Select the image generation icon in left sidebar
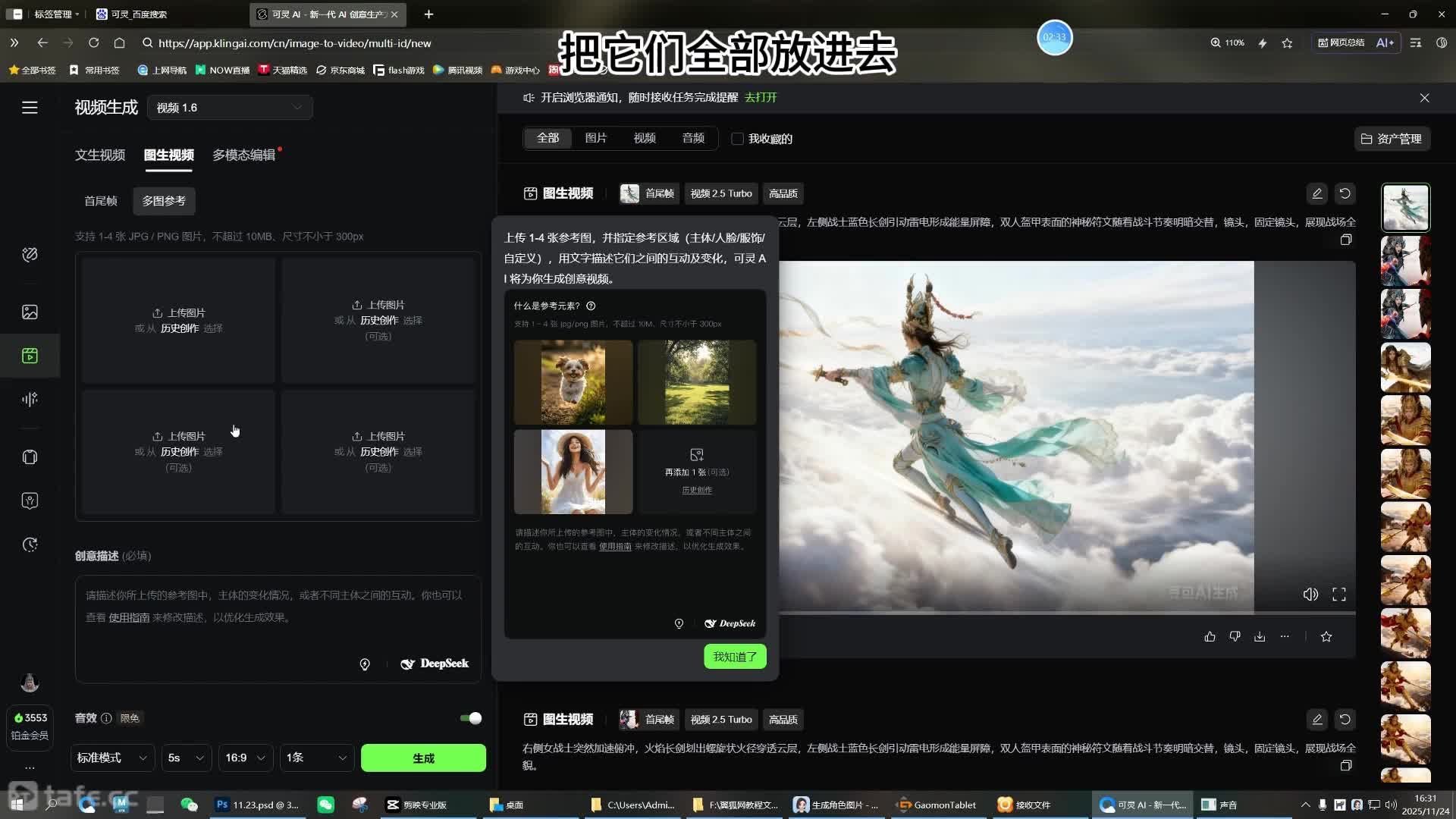1456x819 pixels. coord(30,312)
